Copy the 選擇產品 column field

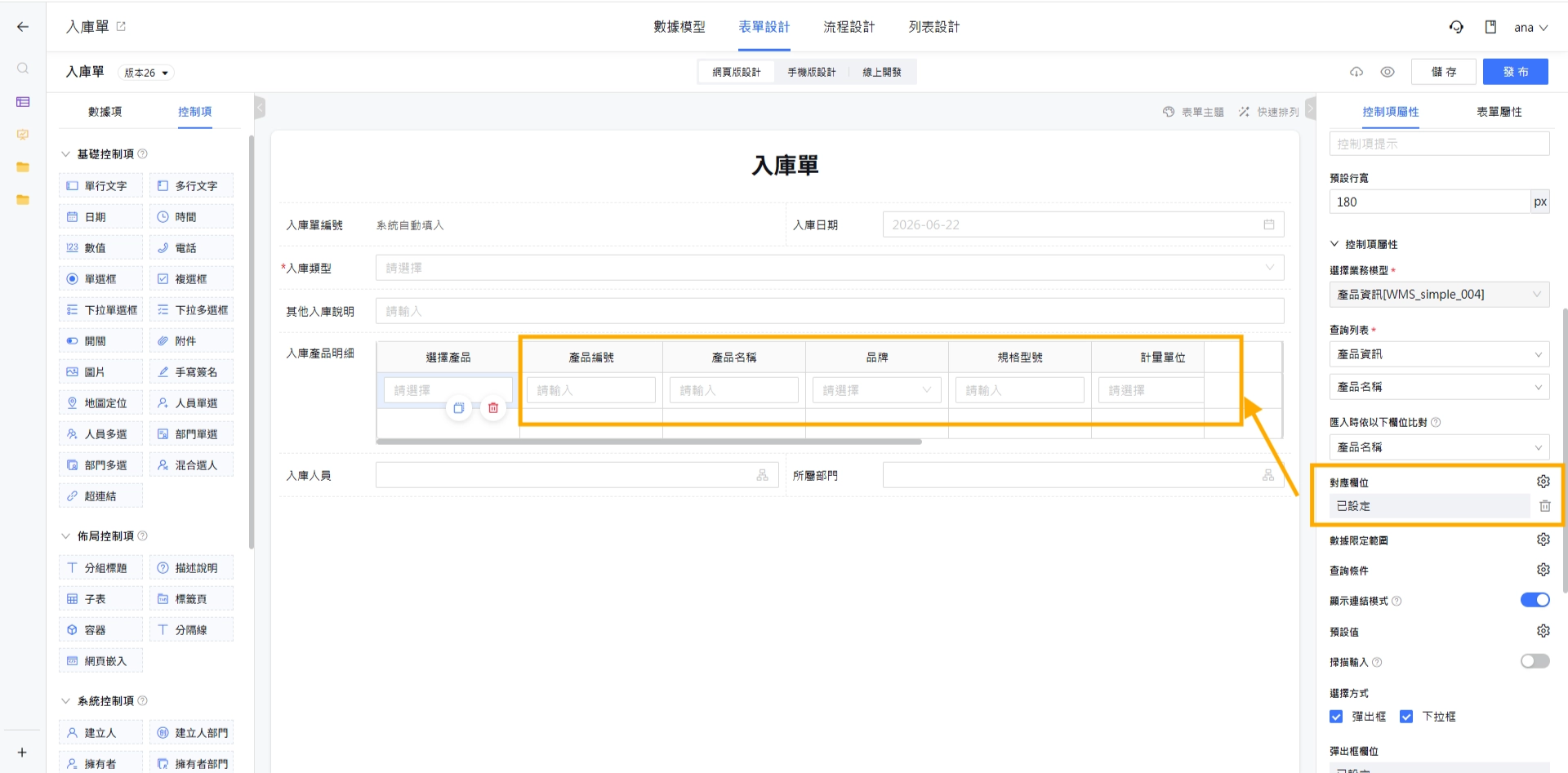pos(459,408)
